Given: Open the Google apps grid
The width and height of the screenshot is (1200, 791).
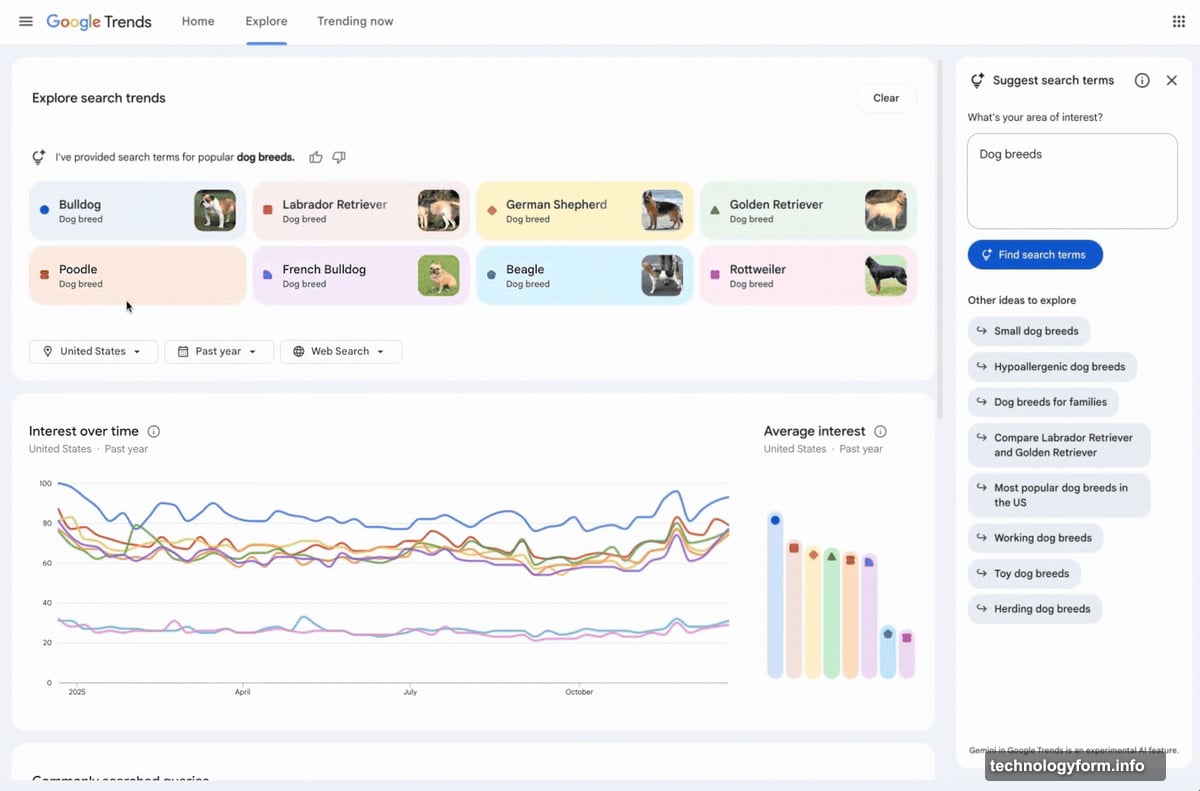Looking at the screenshot, I should point(1178,21).
